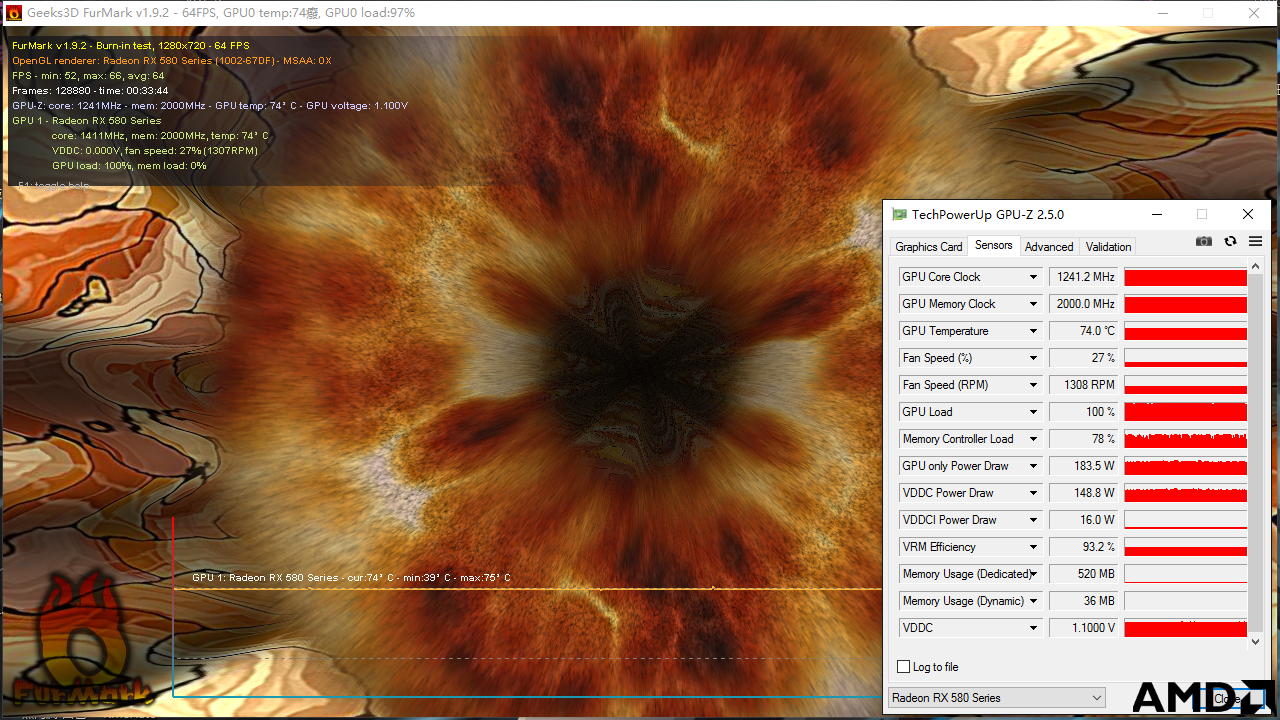Image resolution: width=1280 pixels, height=720 pixels.
Task: Click the Memory Controller Load history graph
Action: 1185,439
